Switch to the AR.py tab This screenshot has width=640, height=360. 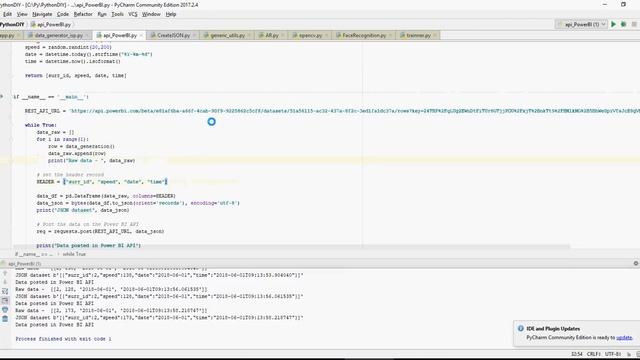click(x=271, y=36)
